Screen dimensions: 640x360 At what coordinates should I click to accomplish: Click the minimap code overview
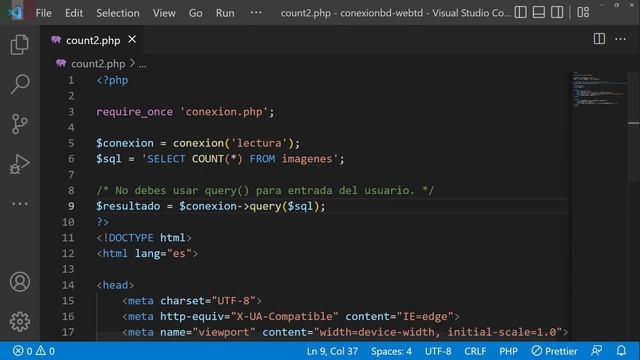point(598,90)
